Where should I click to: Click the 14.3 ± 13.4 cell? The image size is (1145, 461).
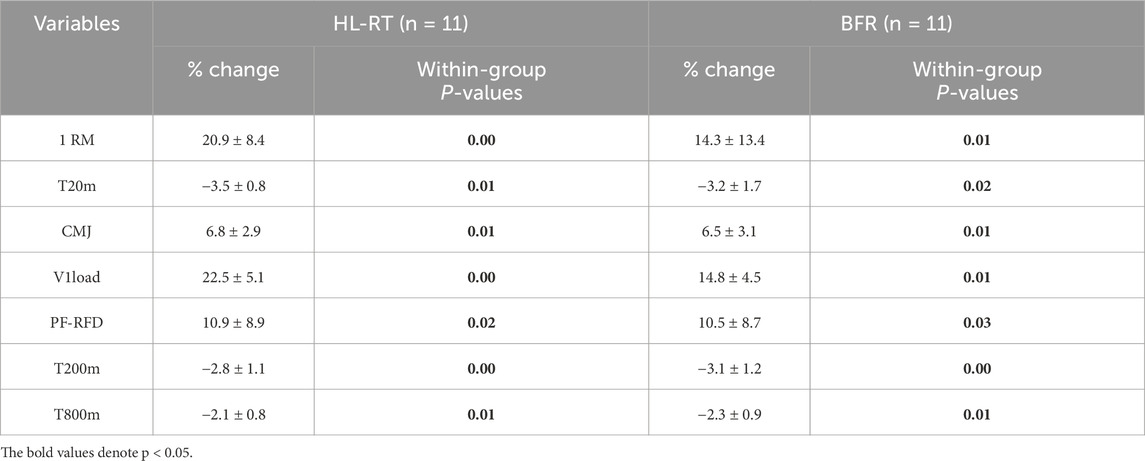pyautogui.click(x=729, y=138)
